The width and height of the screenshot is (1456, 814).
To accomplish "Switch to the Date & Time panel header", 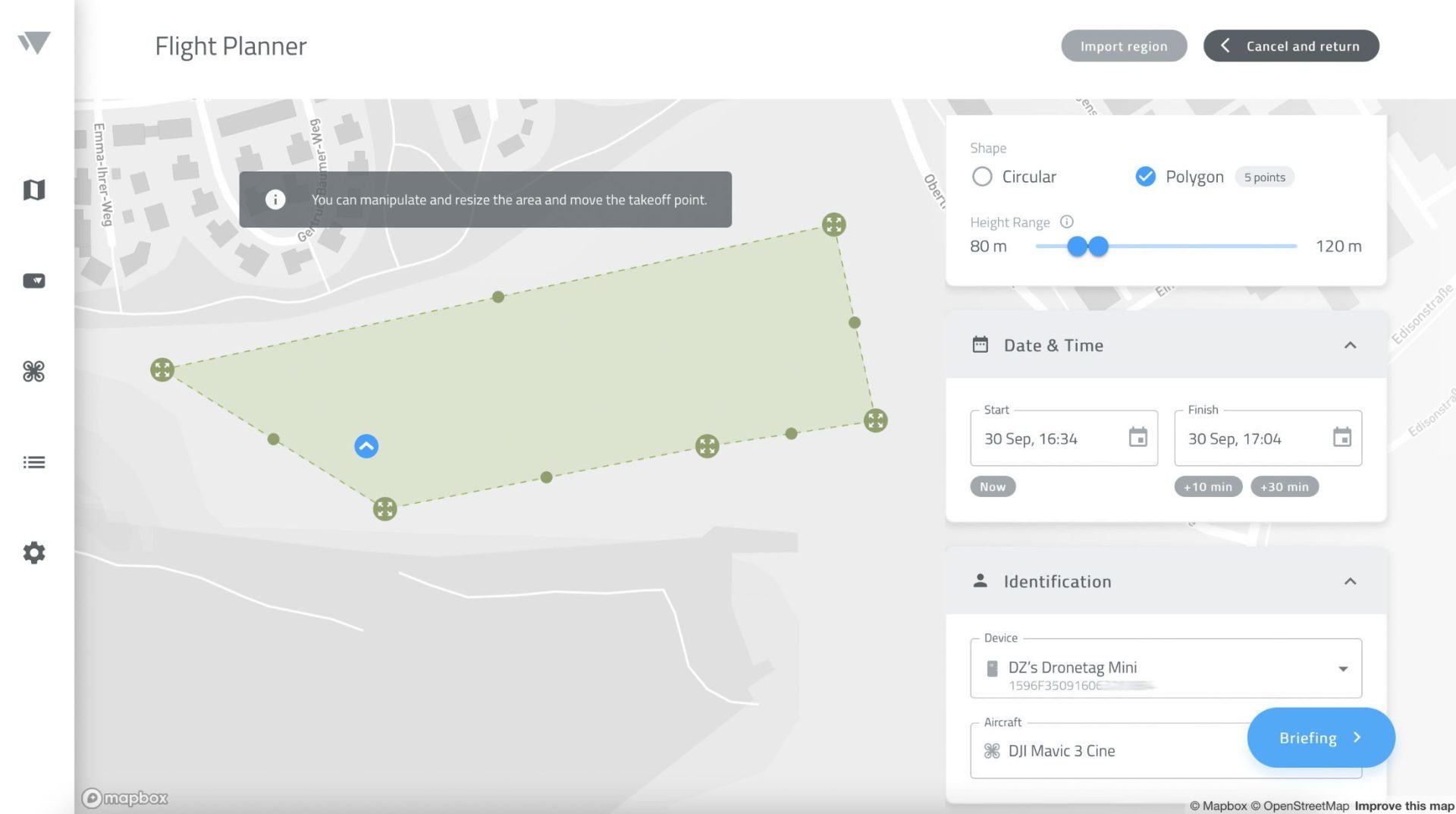I will click(1053, 345).
